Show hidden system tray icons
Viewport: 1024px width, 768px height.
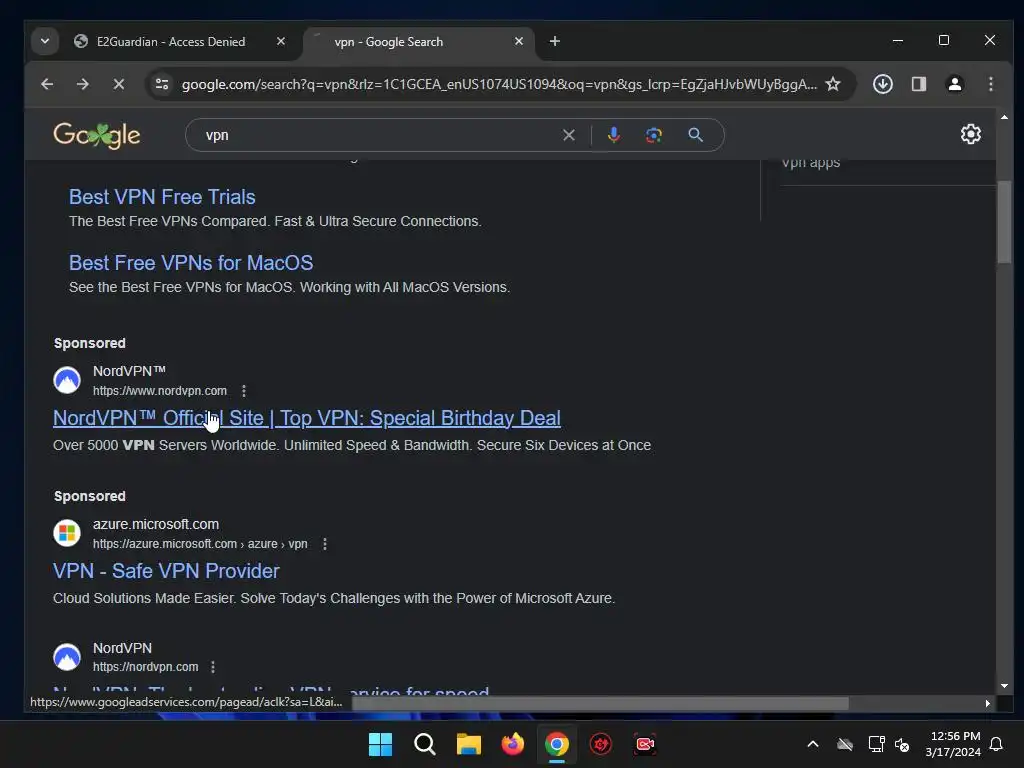[x=813, y=744]
